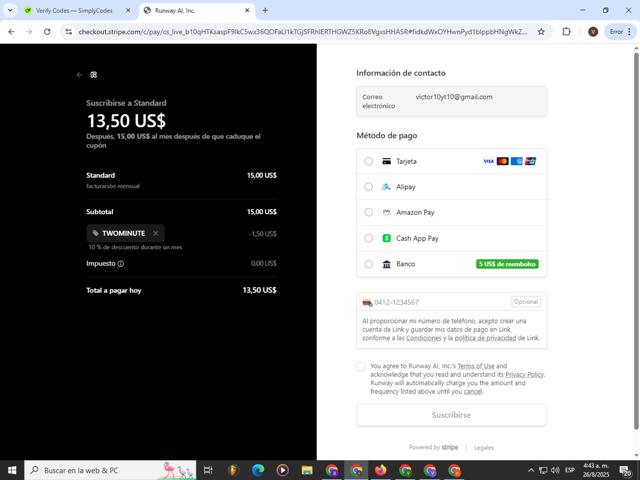
Task: Reload the checkout page
Action: 47,31
